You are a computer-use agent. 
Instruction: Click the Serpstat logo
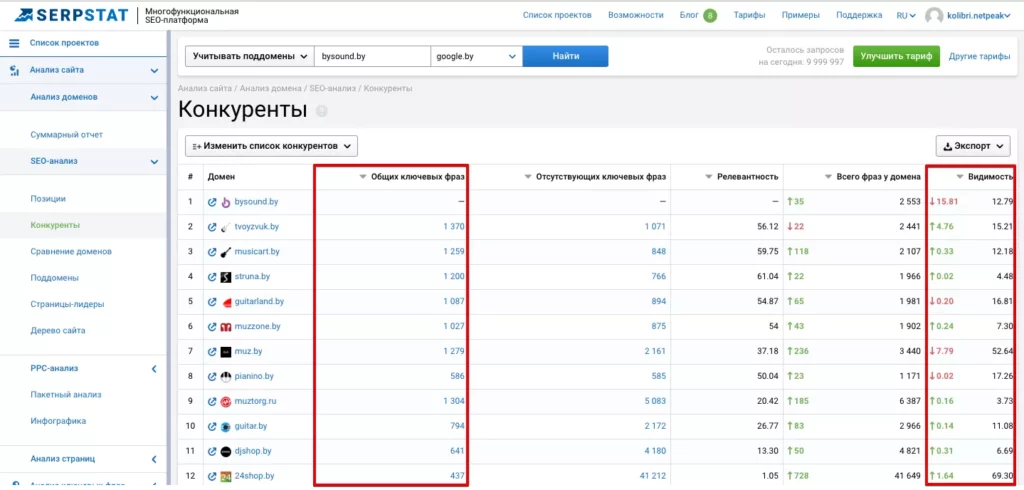(x=71, y=15)
